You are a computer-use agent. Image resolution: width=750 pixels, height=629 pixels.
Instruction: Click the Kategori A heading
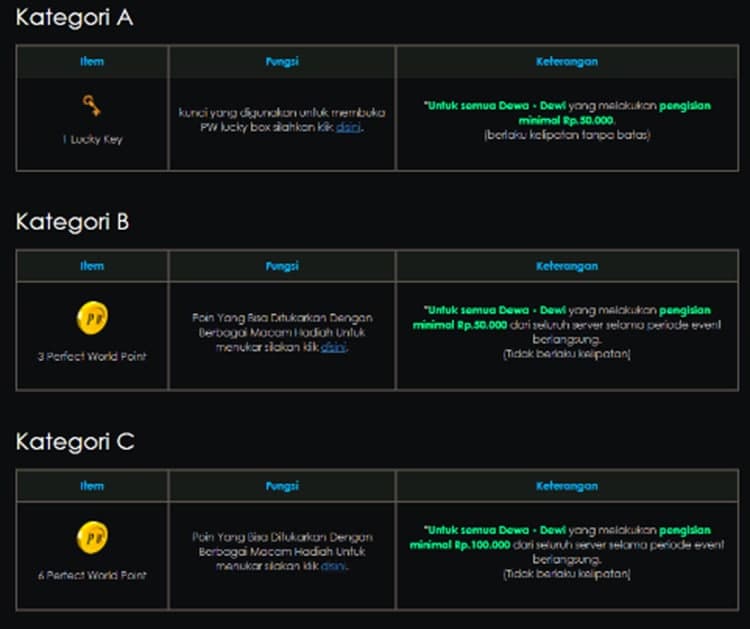[x=74, y=18]
